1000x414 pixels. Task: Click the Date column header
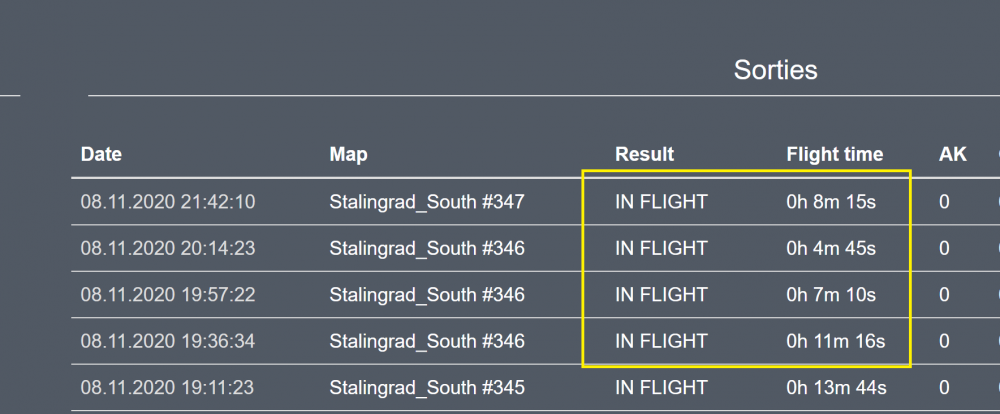tap(101, 154)
